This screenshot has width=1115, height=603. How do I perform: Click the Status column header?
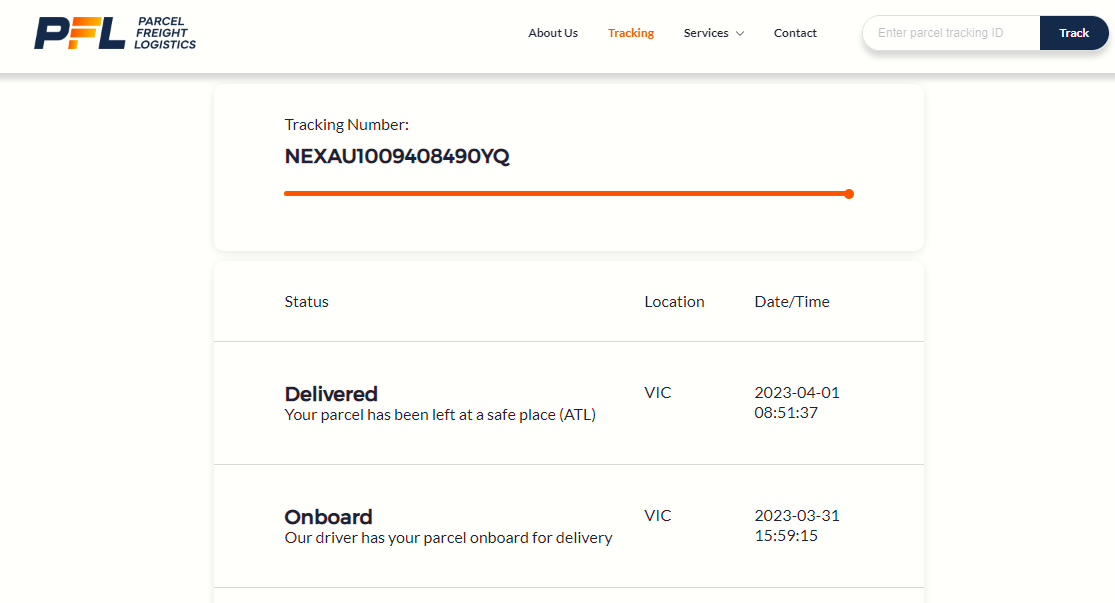tap(306, 302)
